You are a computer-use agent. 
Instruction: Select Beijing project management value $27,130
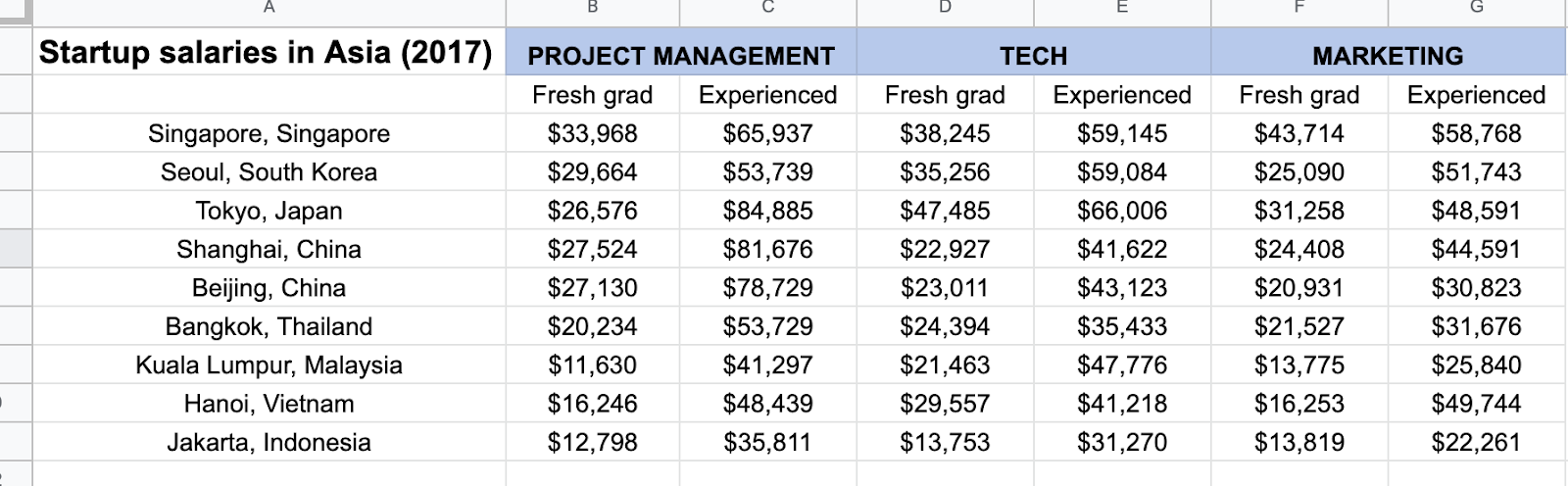(x=592, y=288)
